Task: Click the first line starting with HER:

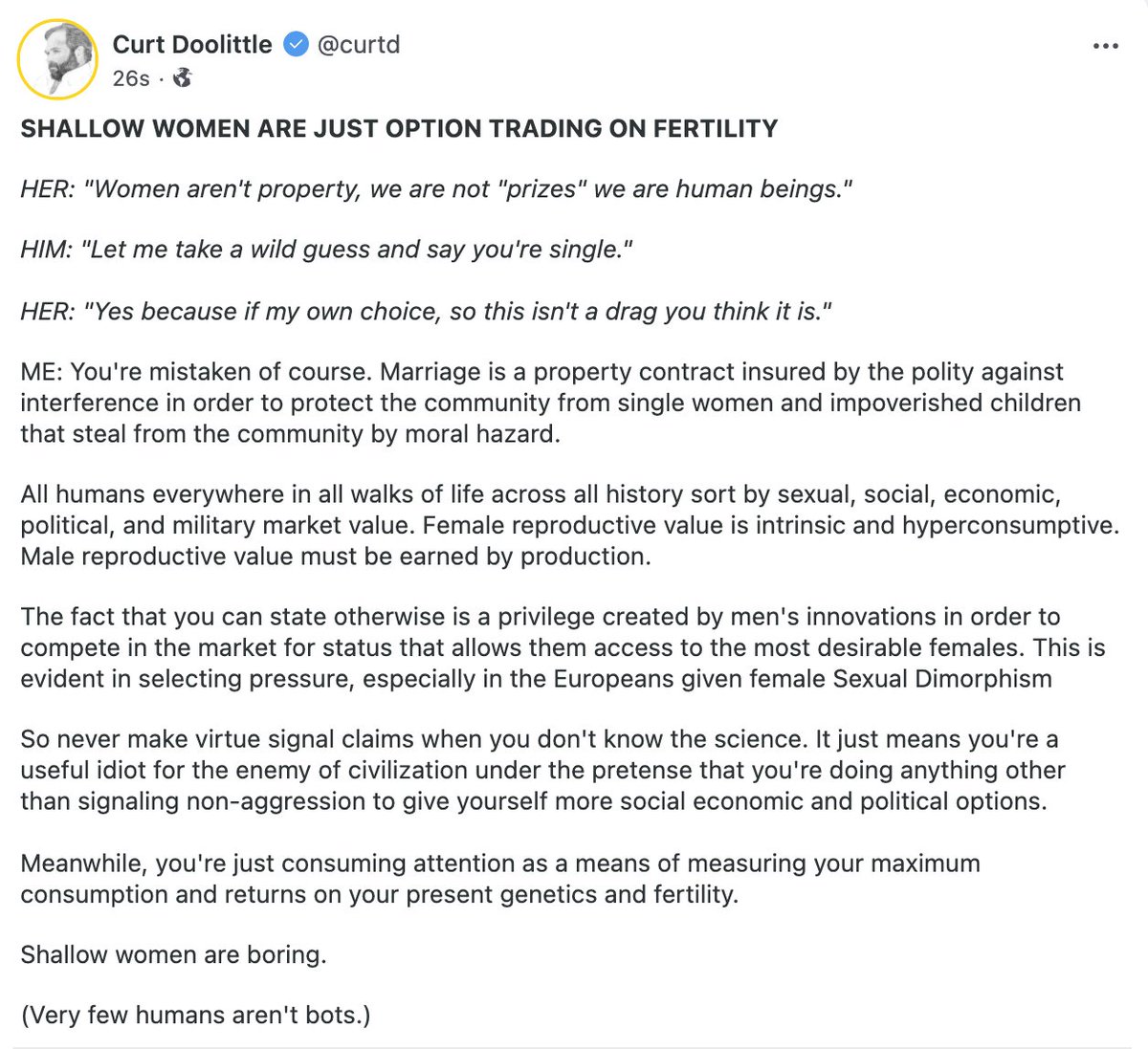Action: point(436,188)
